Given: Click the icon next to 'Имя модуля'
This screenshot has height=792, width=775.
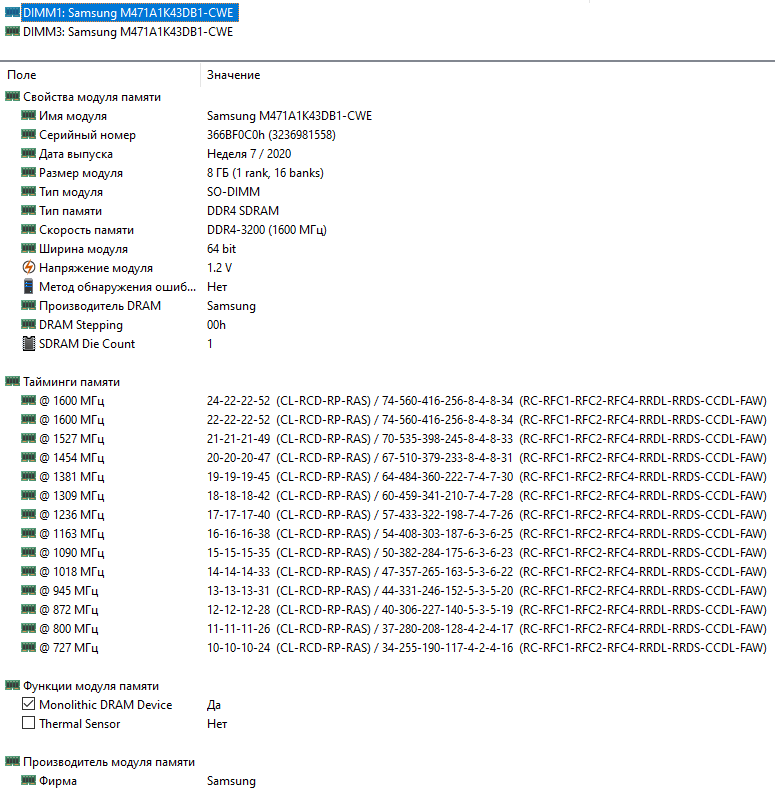Looking at the screenshot, I should click(x=28, y=115).
